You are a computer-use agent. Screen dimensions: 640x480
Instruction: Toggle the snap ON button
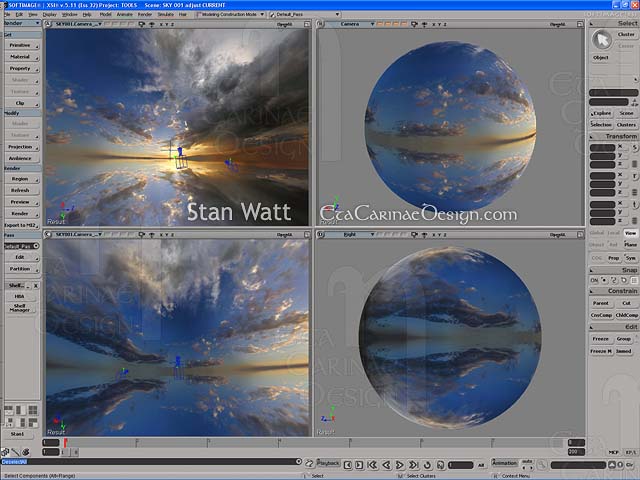(595, 280)
